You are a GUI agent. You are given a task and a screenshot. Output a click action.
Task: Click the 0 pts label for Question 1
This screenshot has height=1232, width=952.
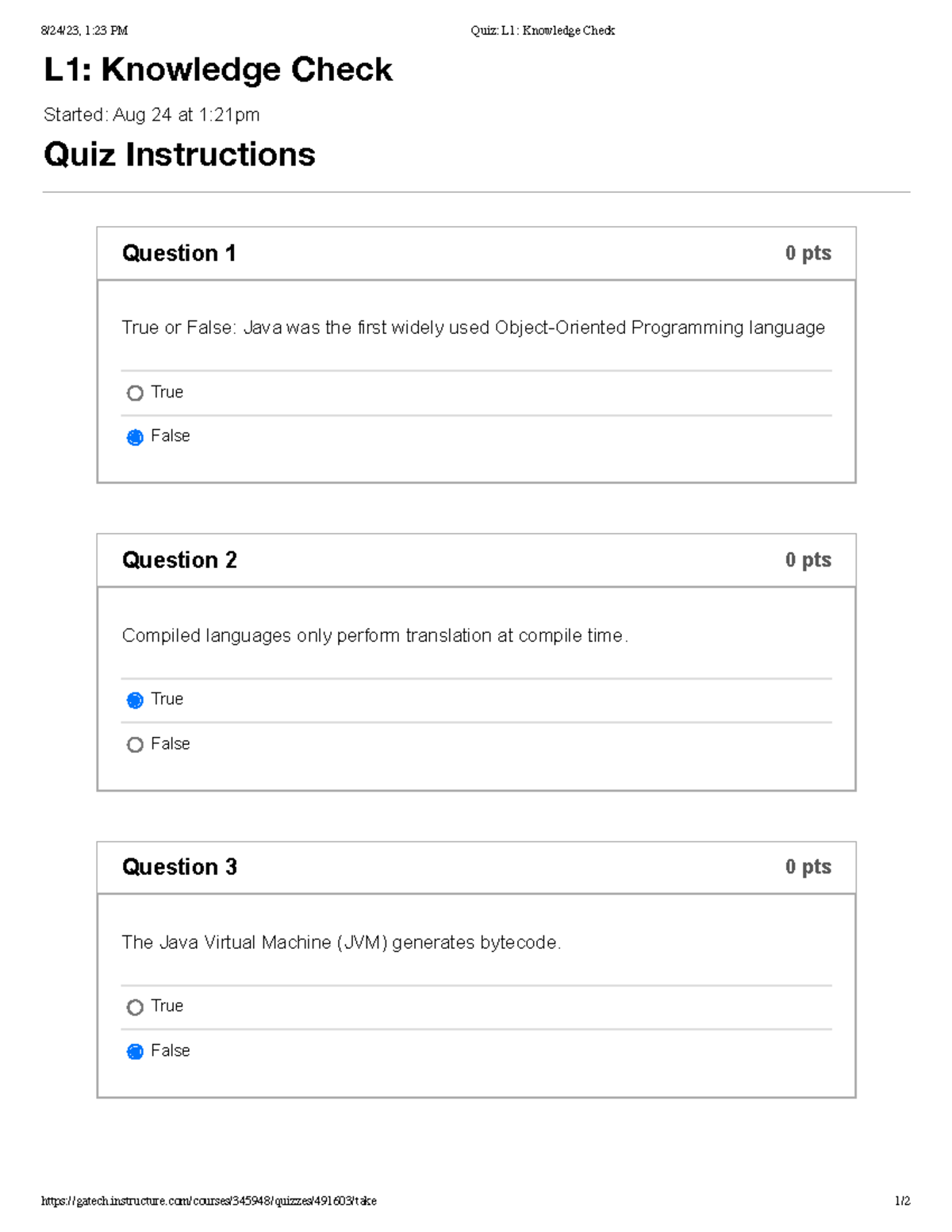[808, 252]
